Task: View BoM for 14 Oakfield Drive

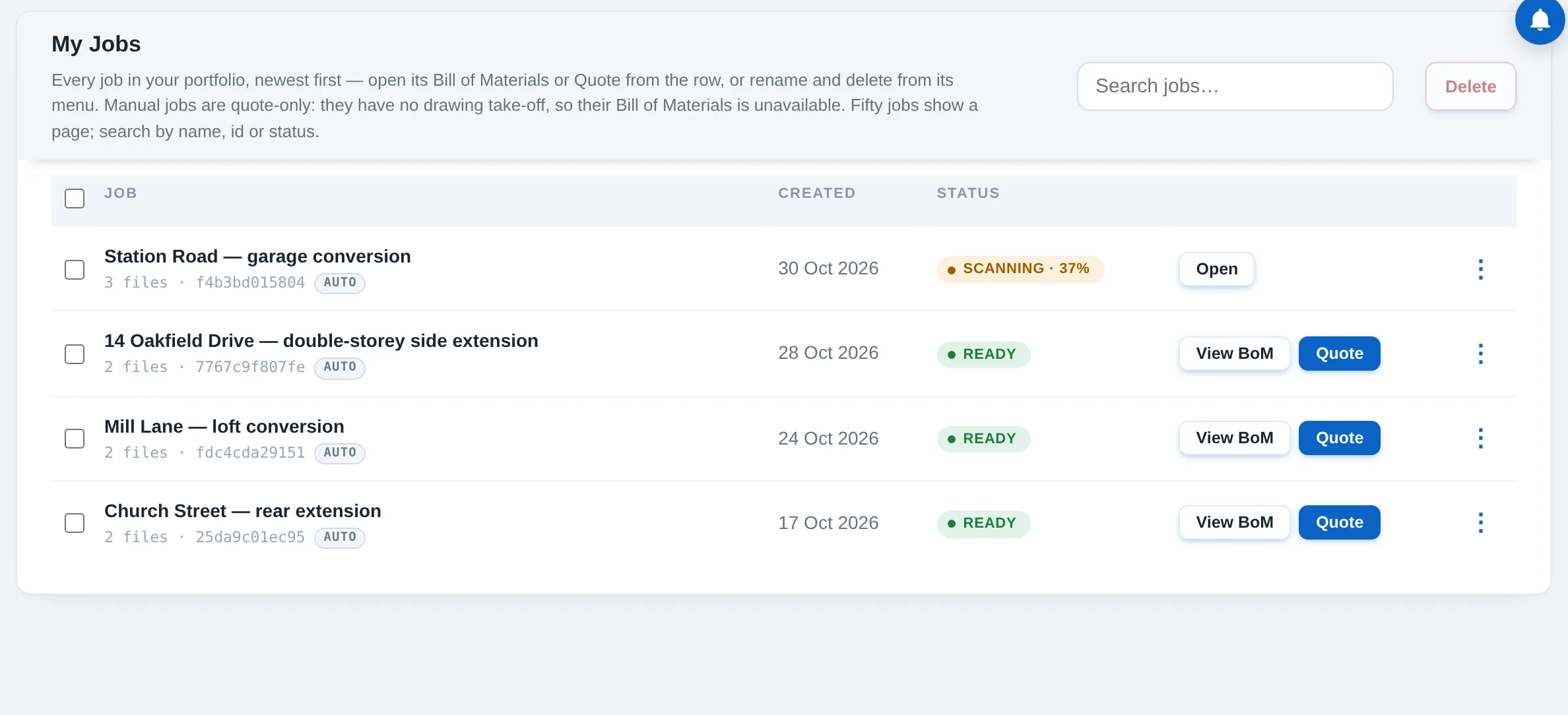Action: coord(1234,354)
